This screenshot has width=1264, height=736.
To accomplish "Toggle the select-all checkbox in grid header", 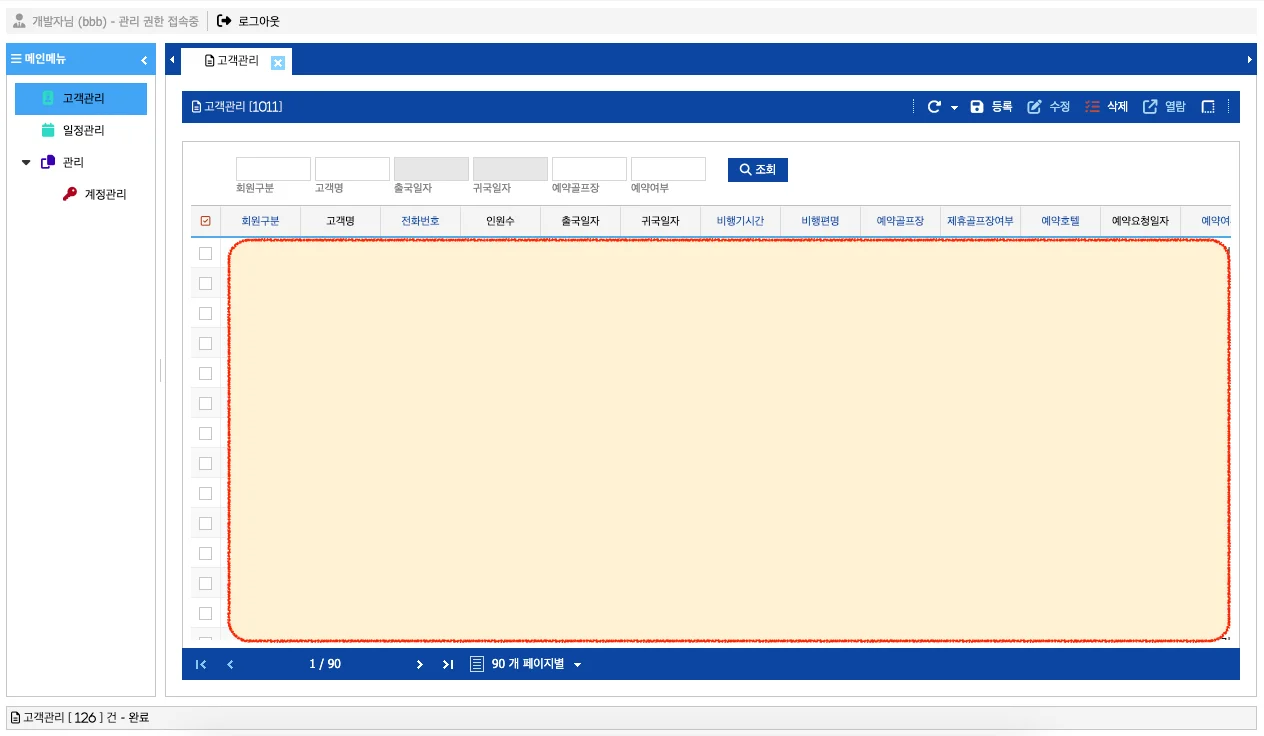I will pyautogui.click(x=206, y=221).
